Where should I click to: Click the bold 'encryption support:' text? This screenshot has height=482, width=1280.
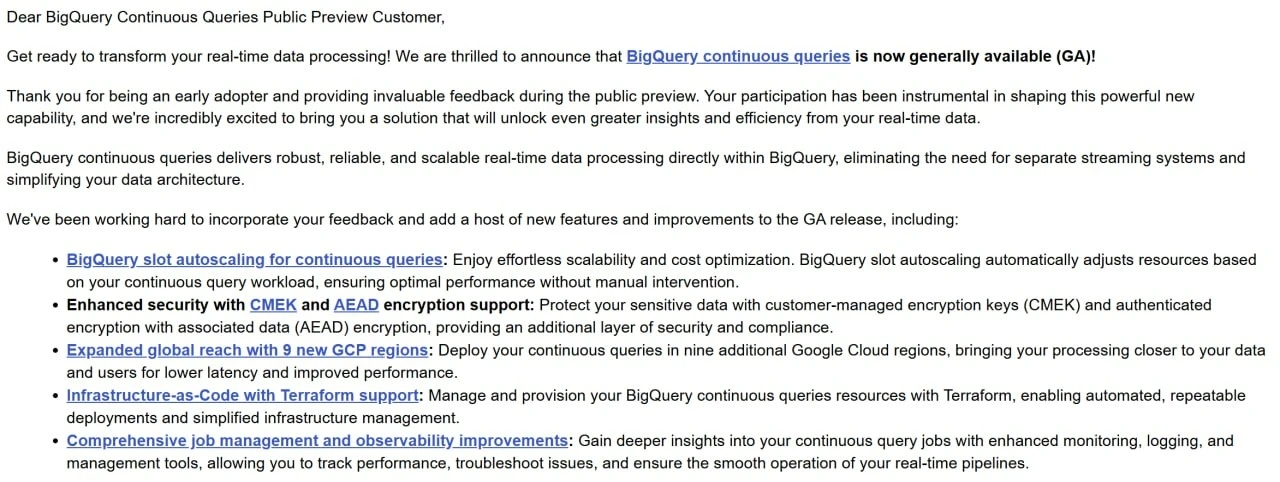point(459,304)
